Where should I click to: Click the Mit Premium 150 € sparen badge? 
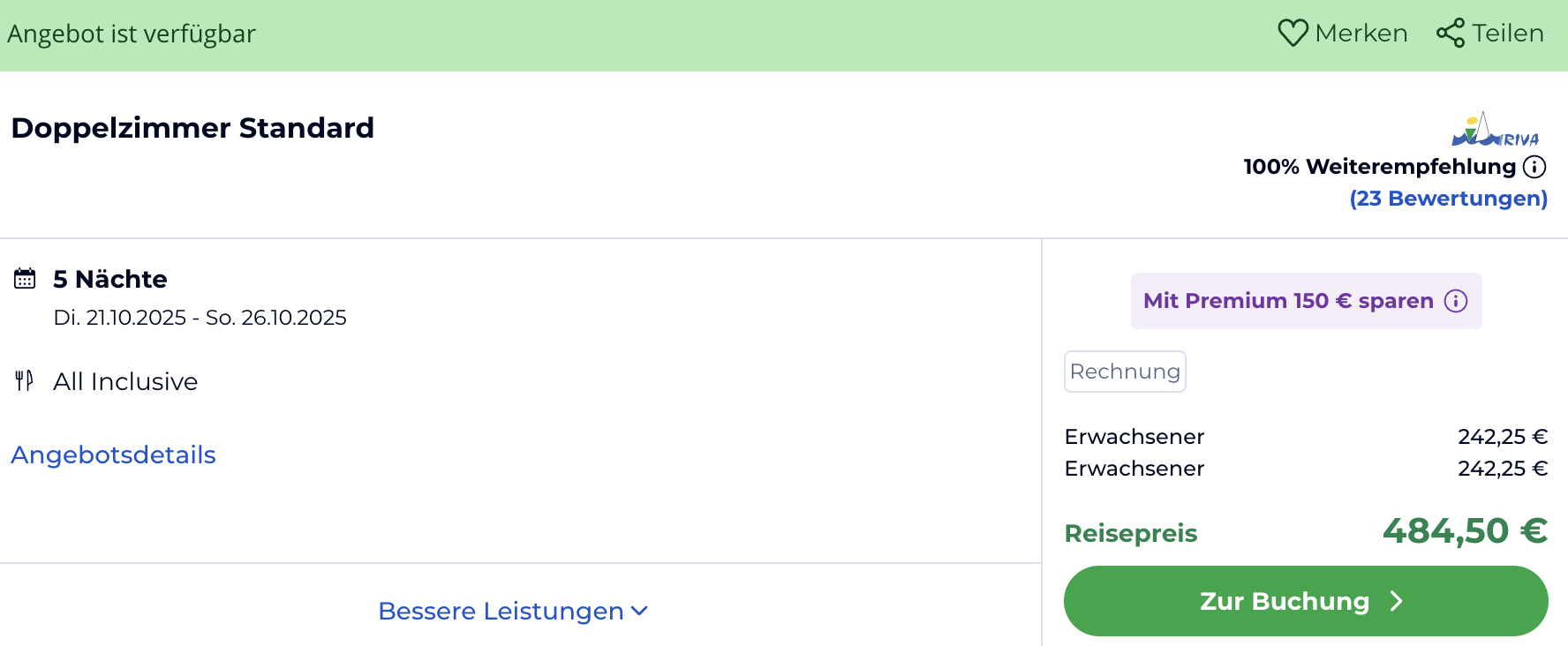click(x=1288, y=301)
